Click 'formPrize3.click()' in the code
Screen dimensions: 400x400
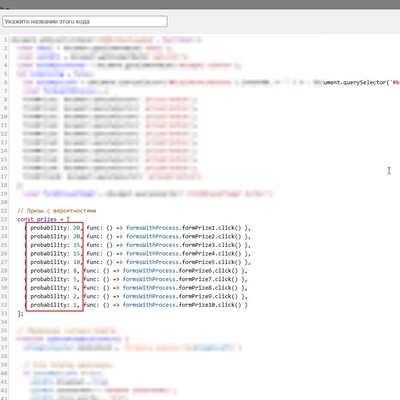point(211,245)
